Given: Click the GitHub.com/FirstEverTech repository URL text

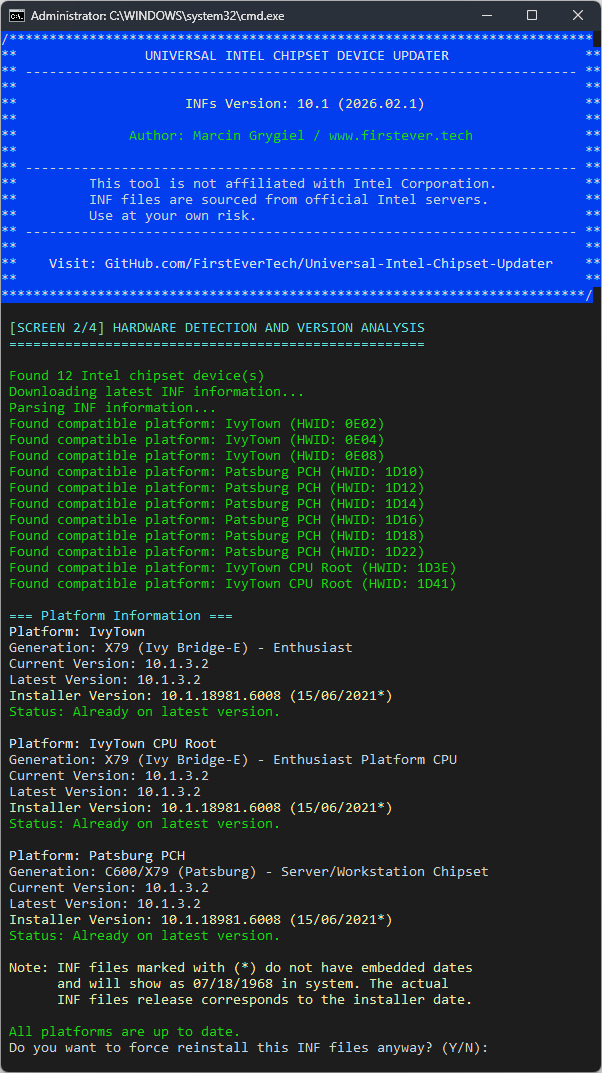Looking at the screenshot, I should tap(328, 263).
